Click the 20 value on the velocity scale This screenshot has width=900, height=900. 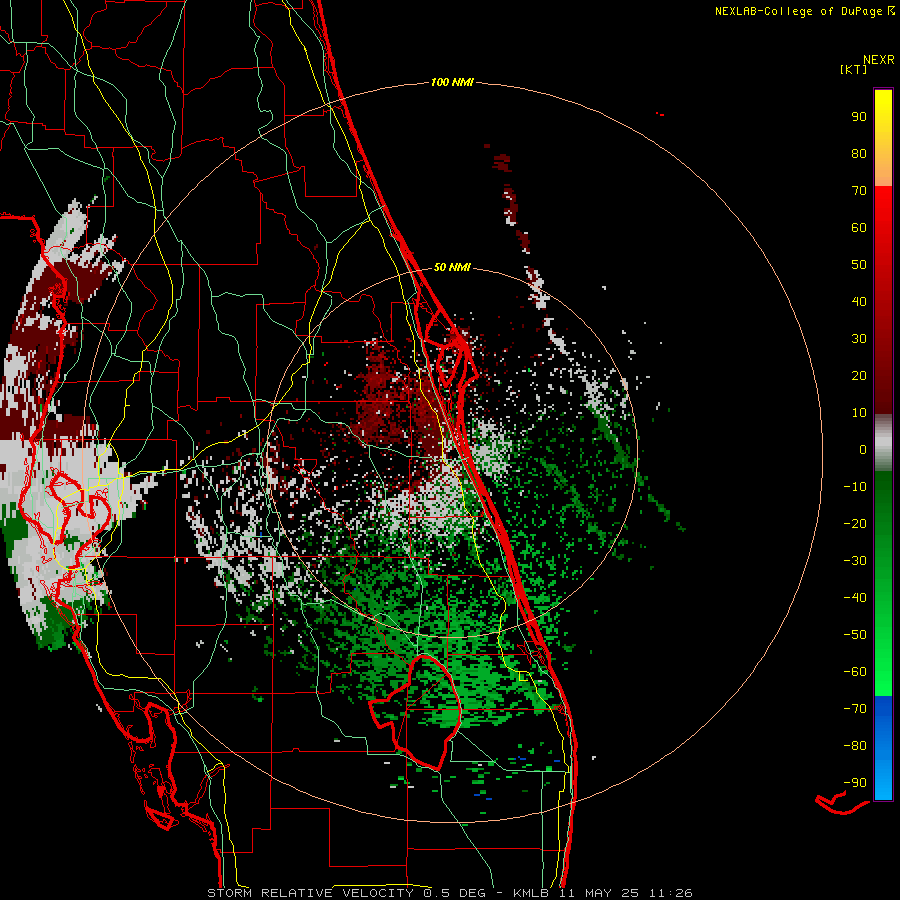pyautogui.click(x=859, y=376)
